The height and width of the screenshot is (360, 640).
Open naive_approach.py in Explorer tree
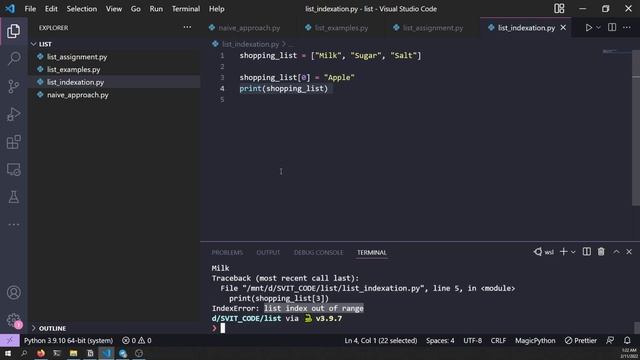tap(114, 95)
